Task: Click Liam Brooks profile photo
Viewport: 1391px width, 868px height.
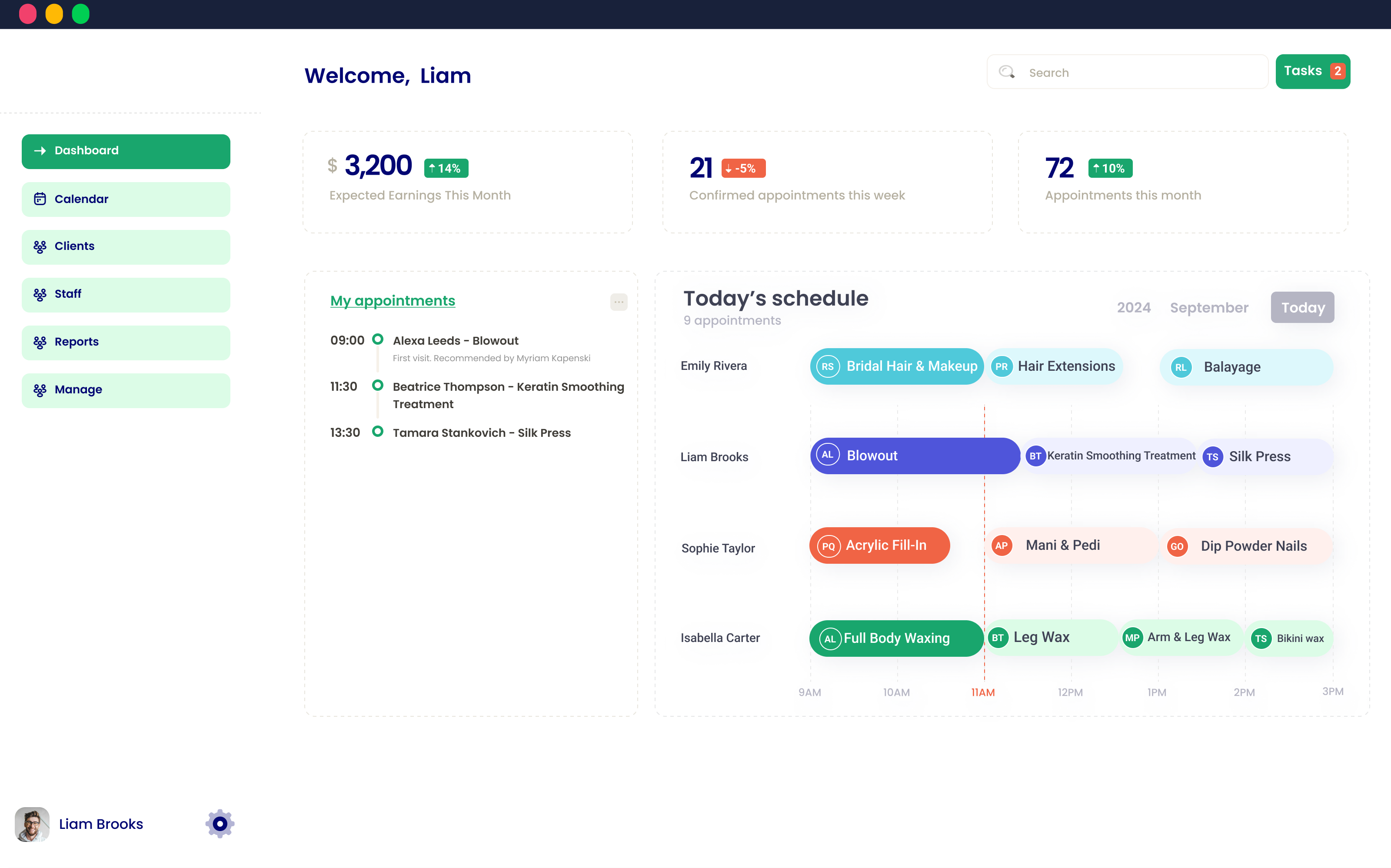Action: pyautogui.click(x=32, y=825)
